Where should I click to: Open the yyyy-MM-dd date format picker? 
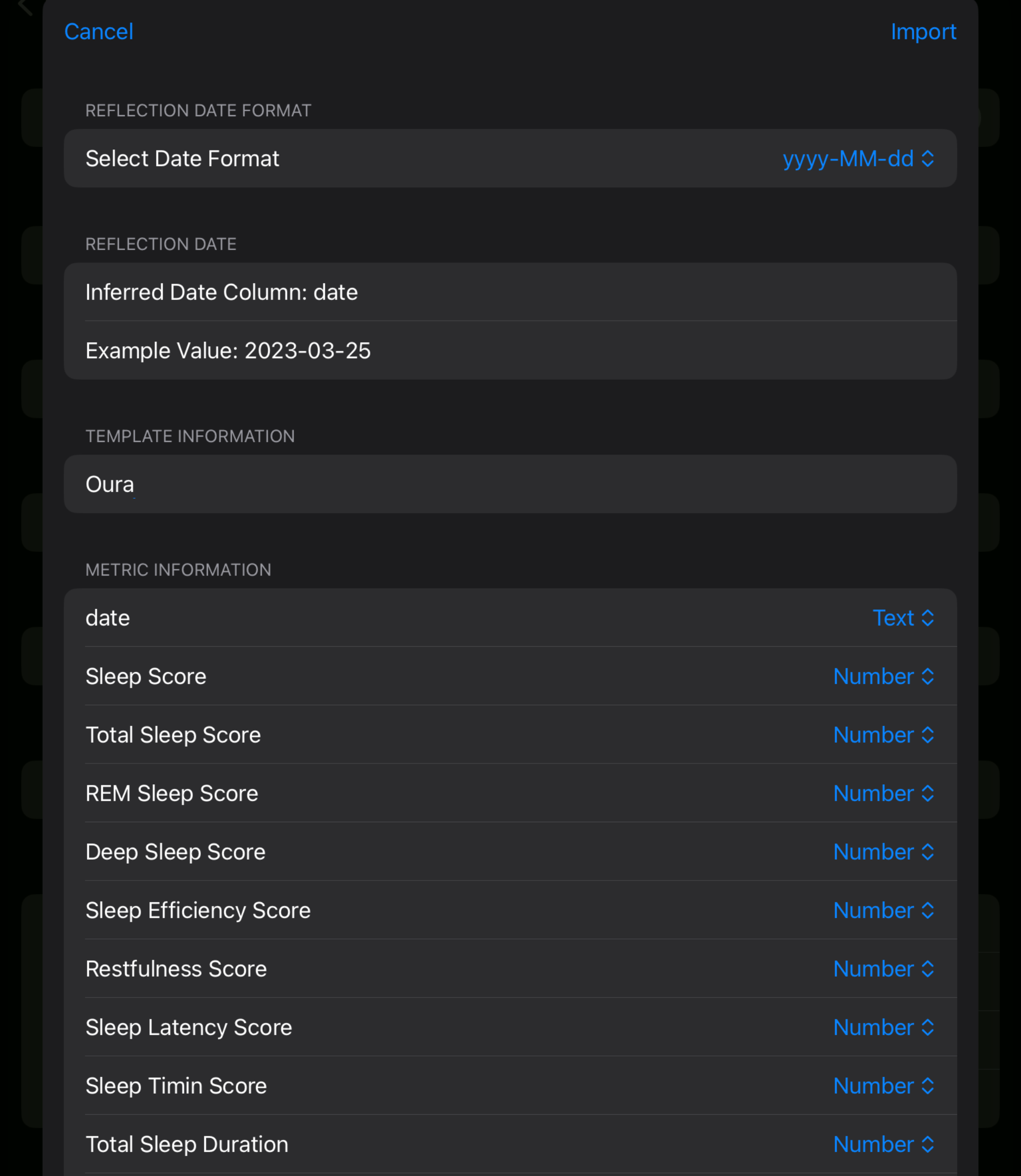tap(858, 159)
